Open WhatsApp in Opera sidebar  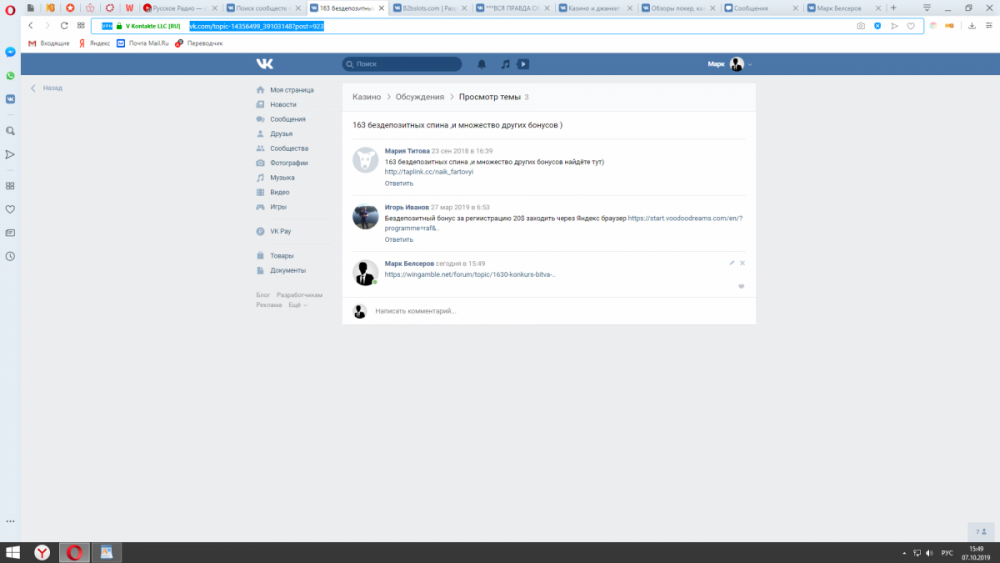coord(10,76)
